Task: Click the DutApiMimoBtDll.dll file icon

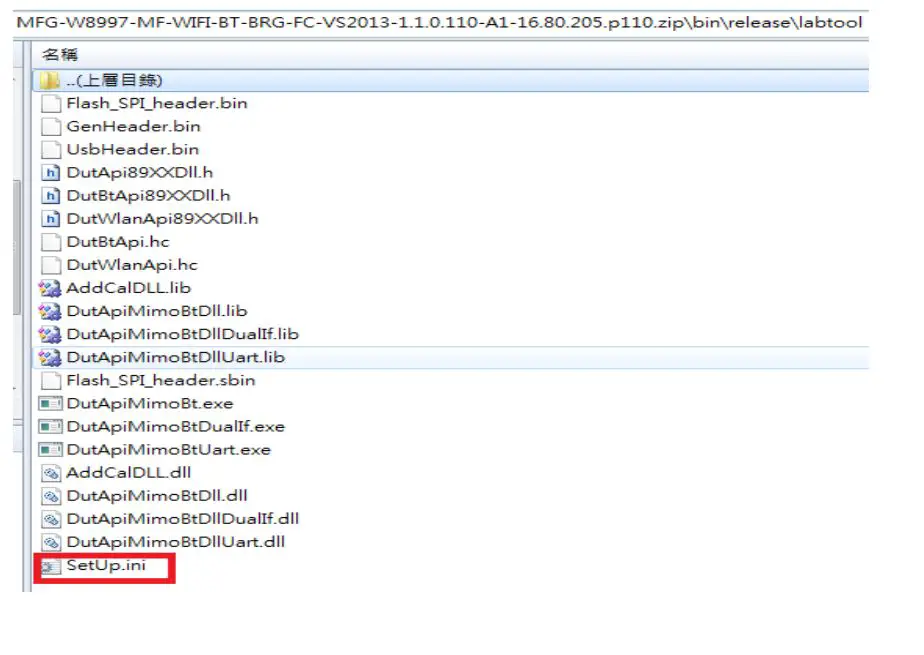Action: point(51,496)
